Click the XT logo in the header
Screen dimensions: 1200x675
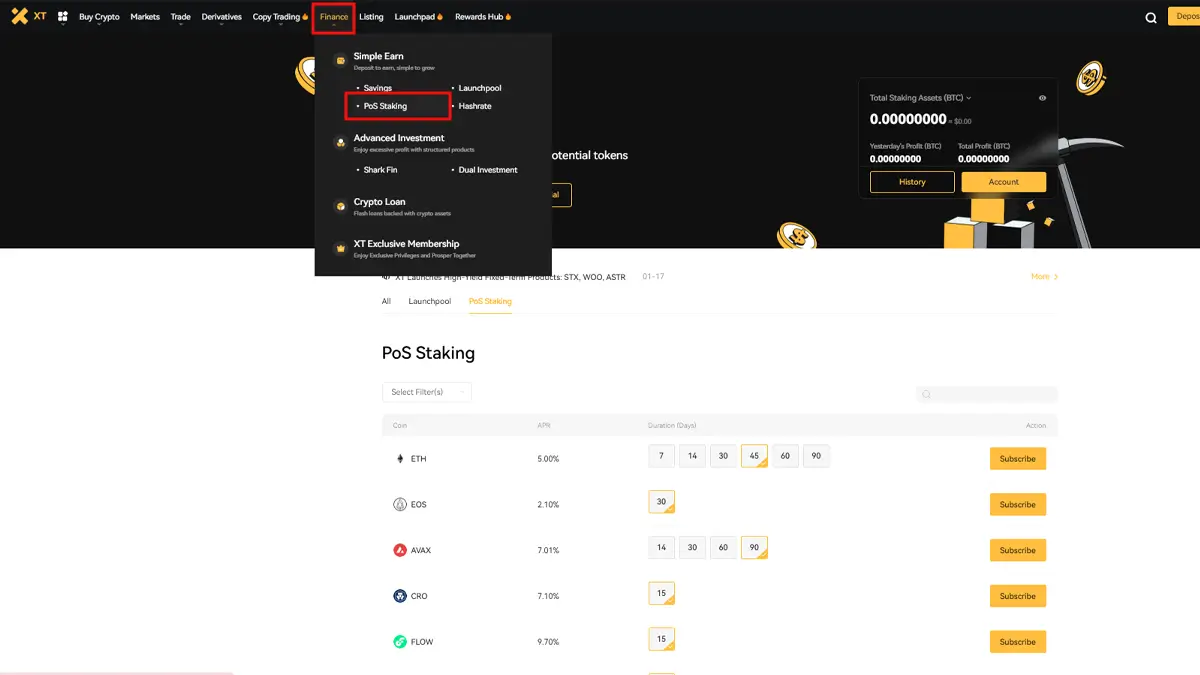point(28,16)
